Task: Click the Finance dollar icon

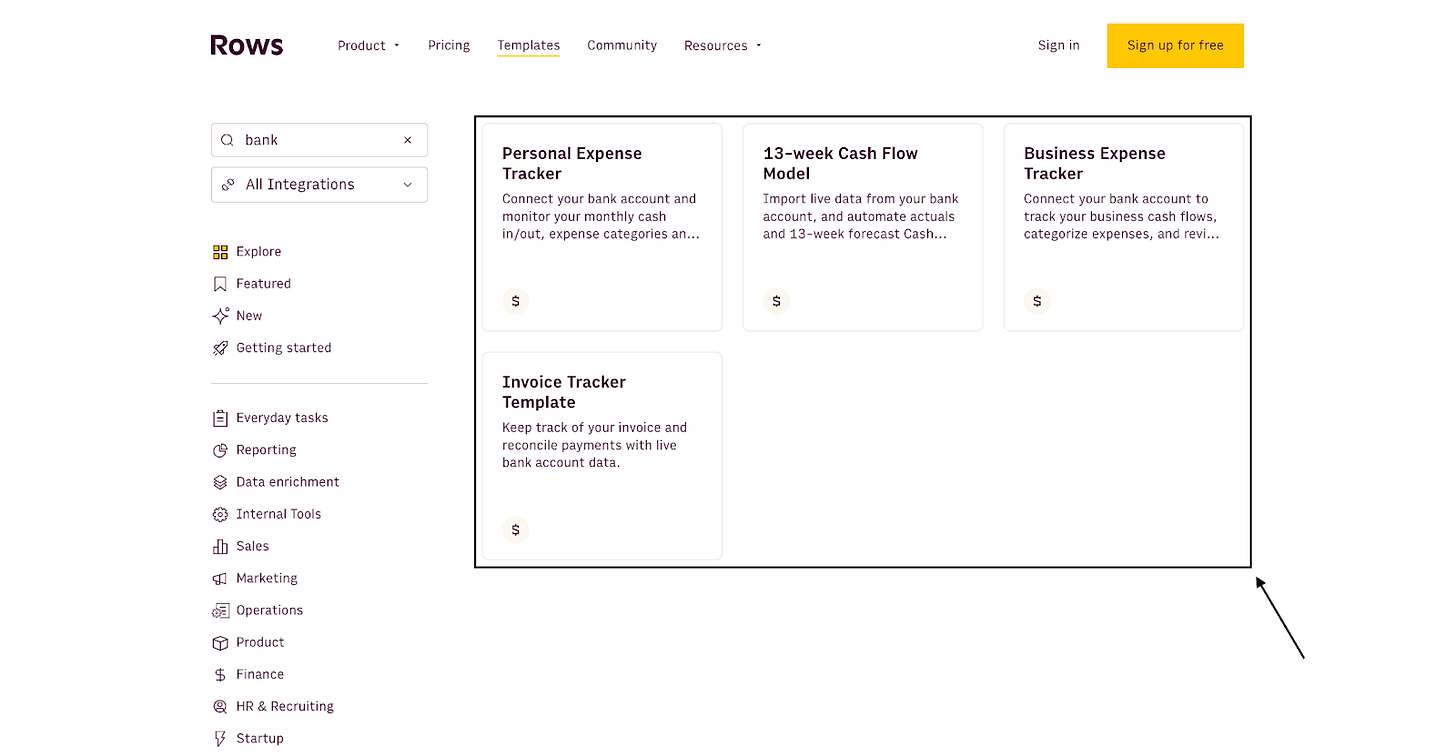Action: tap(220, 675)
